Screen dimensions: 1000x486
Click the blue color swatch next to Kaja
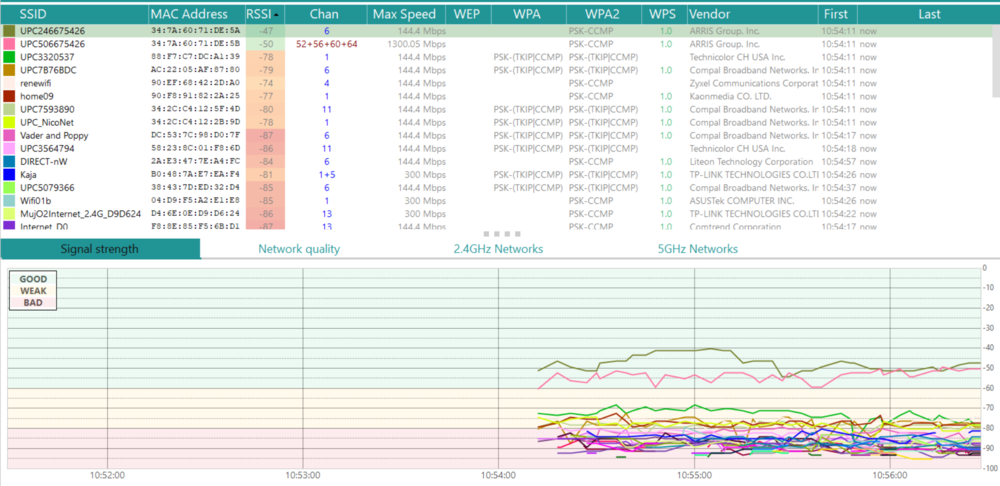pyautogui.click(x=9, y=174)
